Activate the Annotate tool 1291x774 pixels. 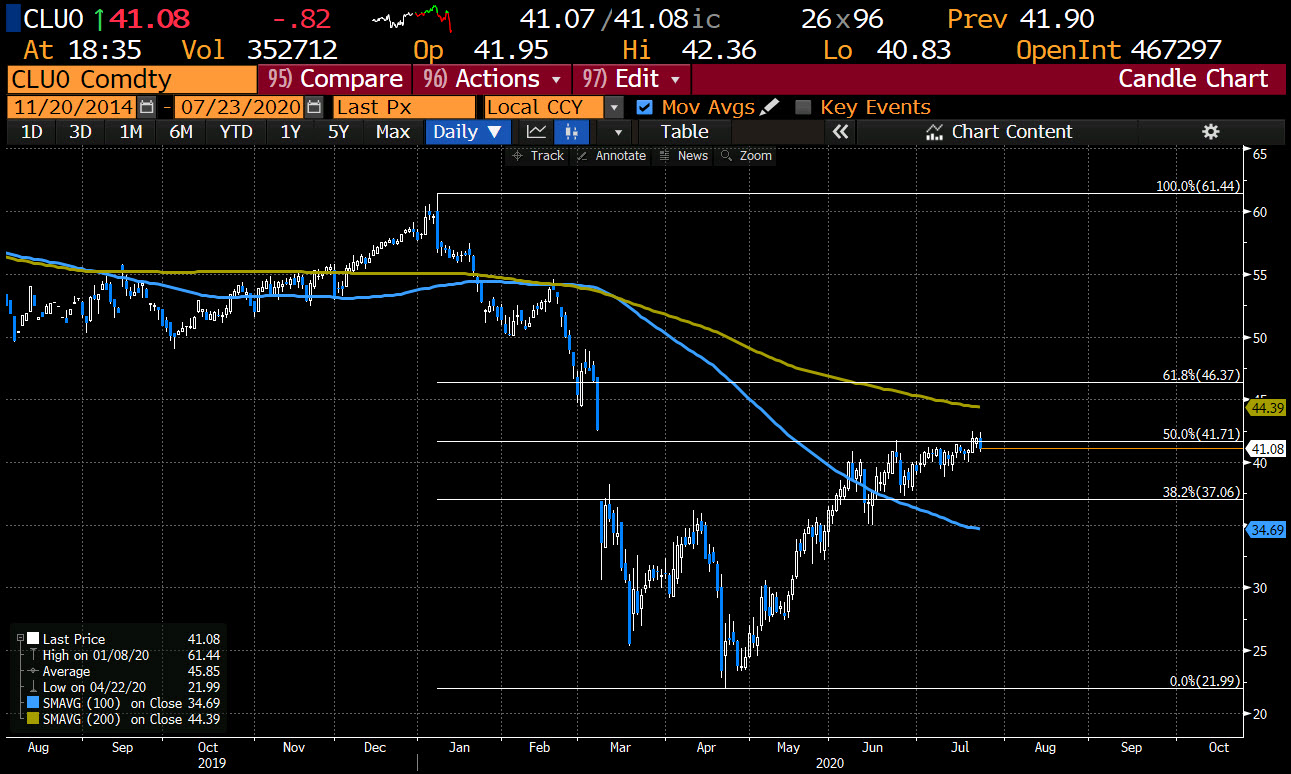[612, 156]
